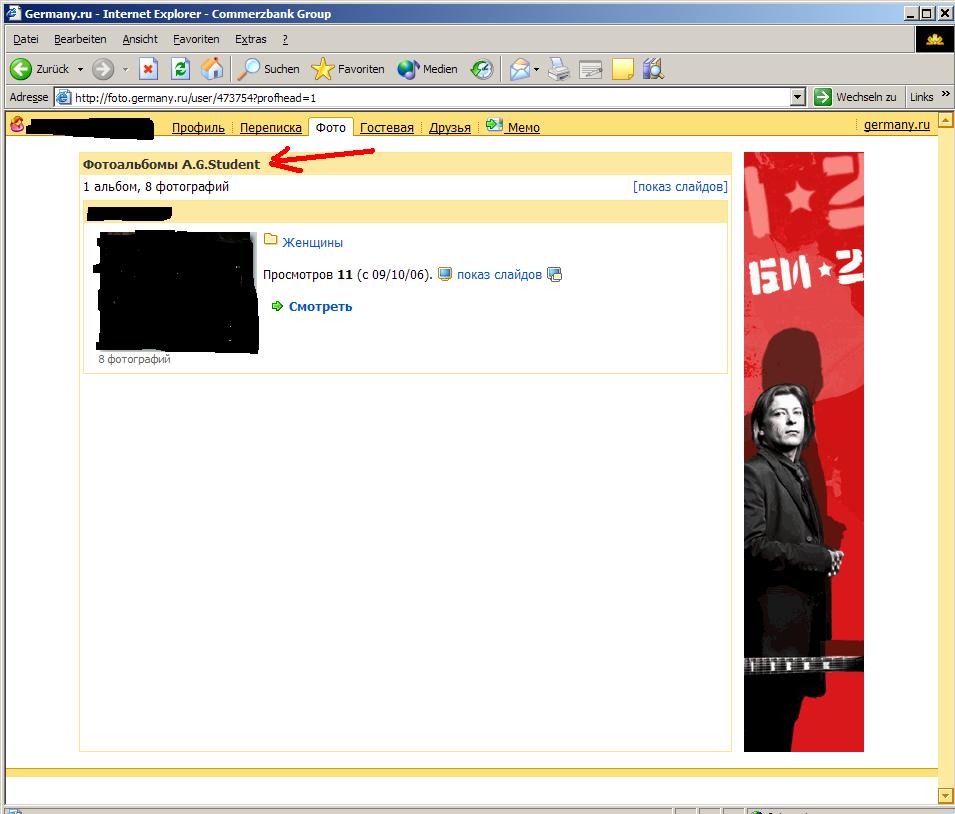
Task: Go to the Home page icon
Action: (211, 69)
